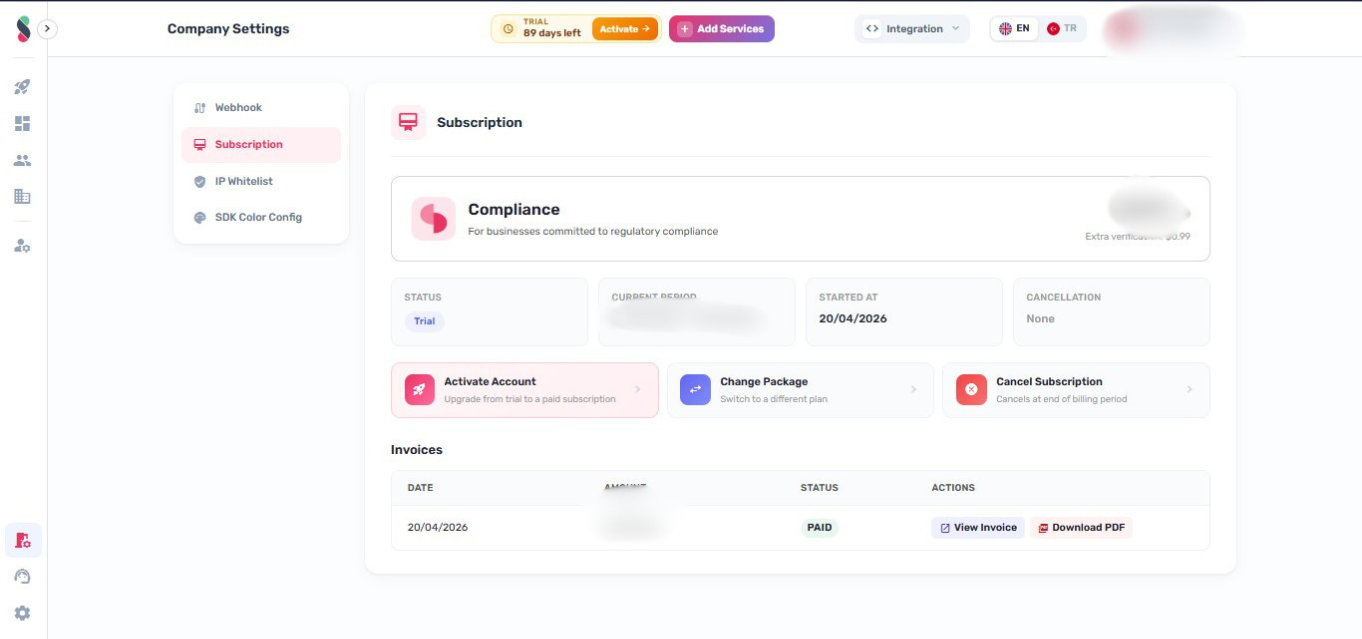The height and width of the screenshot is (639, 1362).
Task: Click the Compliance plan card title
Action: click(x=514, y=209)
